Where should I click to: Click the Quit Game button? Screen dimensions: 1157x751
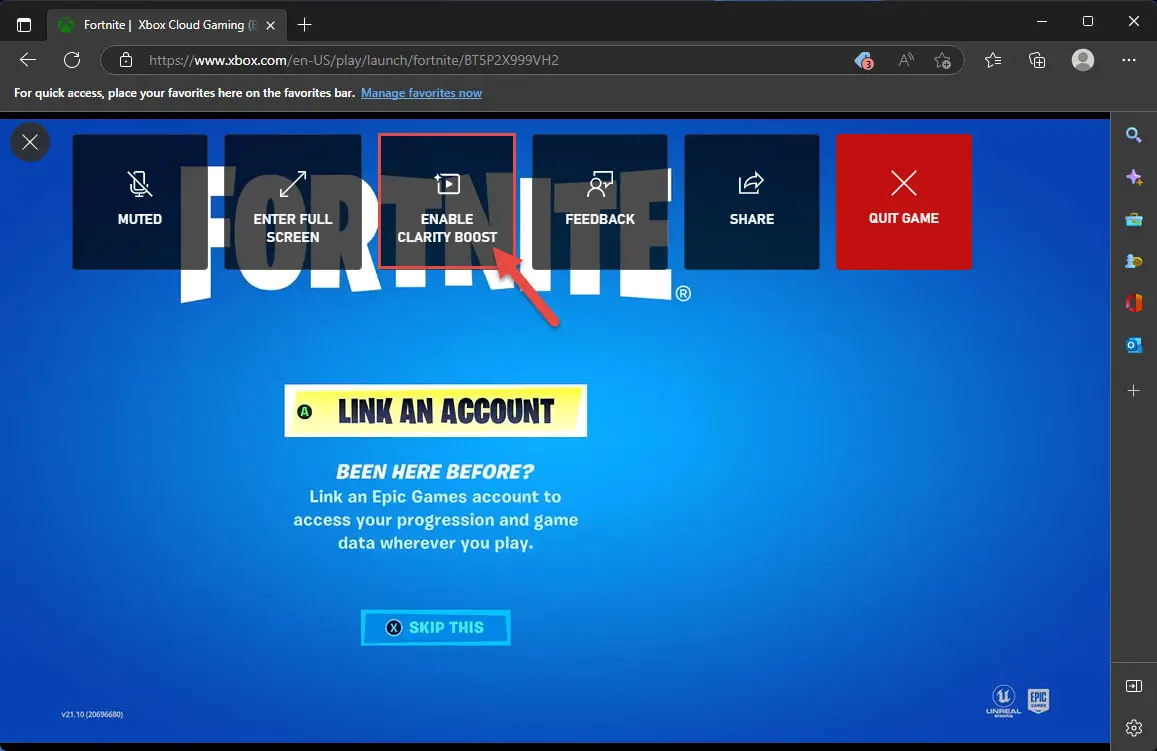tap(904, 201)
